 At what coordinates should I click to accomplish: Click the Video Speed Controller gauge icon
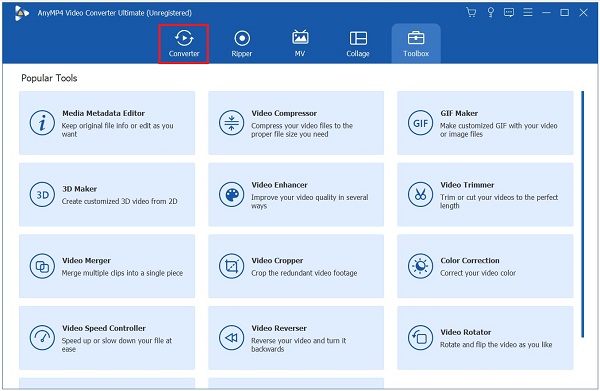click(x=42, y=337)
